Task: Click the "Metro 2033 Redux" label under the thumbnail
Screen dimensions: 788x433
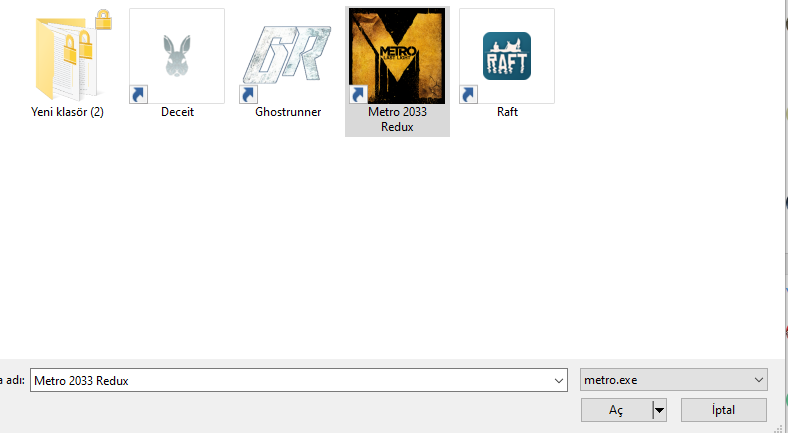Action: [x=397, y=120]
